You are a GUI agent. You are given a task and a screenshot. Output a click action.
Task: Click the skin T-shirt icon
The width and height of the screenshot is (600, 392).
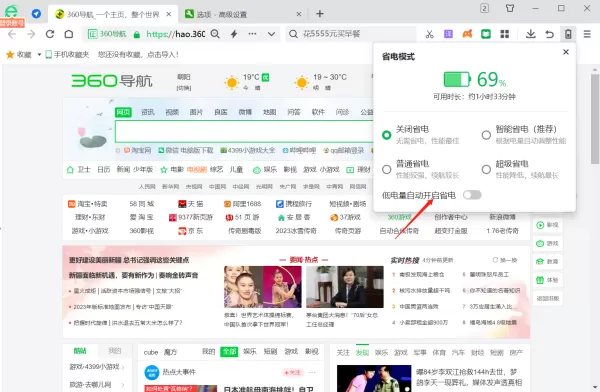point(510,8)
